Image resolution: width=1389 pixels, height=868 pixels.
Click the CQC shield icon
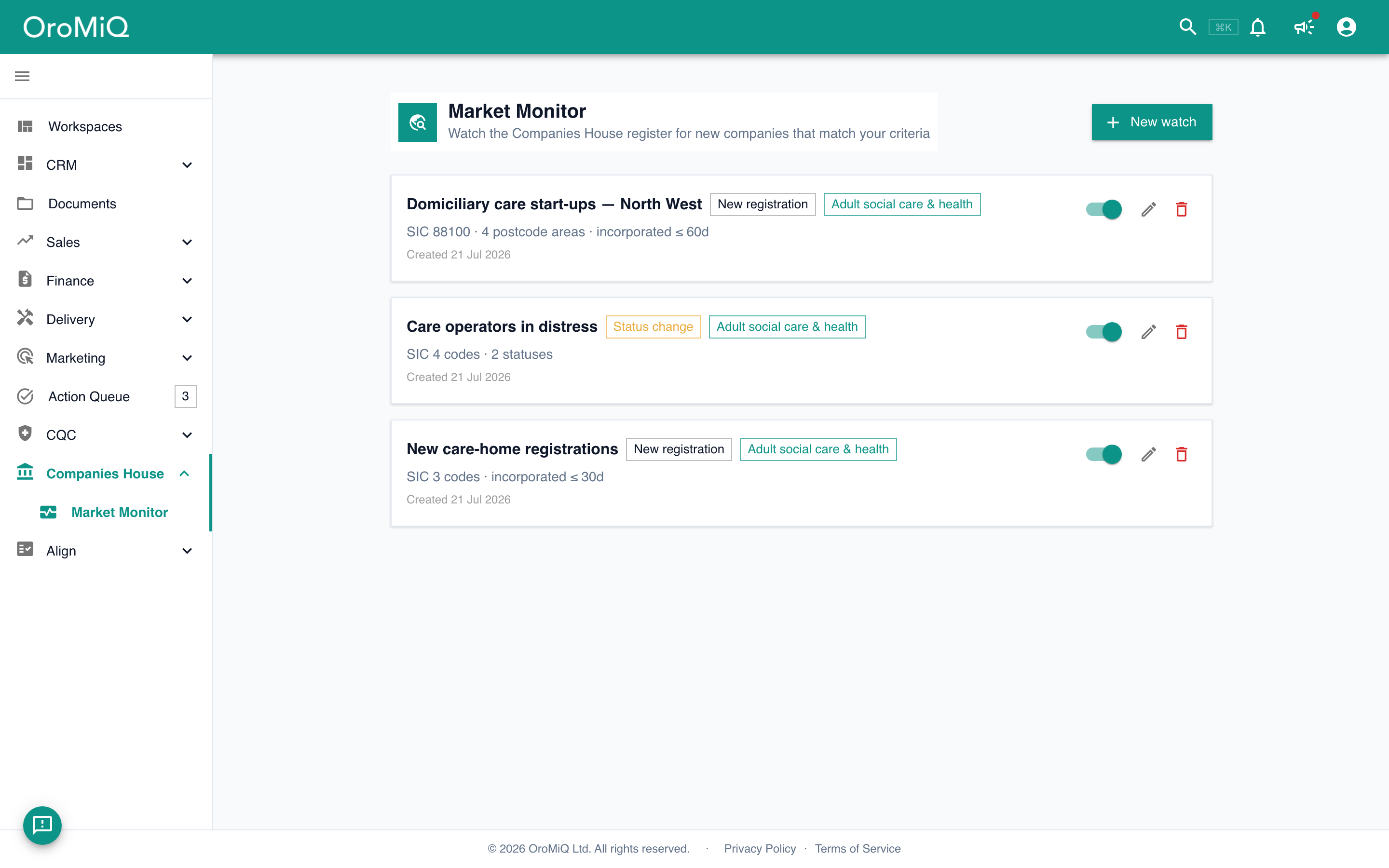(25, 434)
